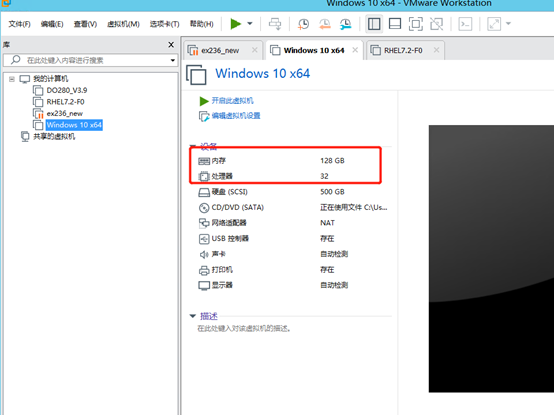
Task: Click the virtual machine screen preview
Action: pyautogui.click(x=491, y=259)
